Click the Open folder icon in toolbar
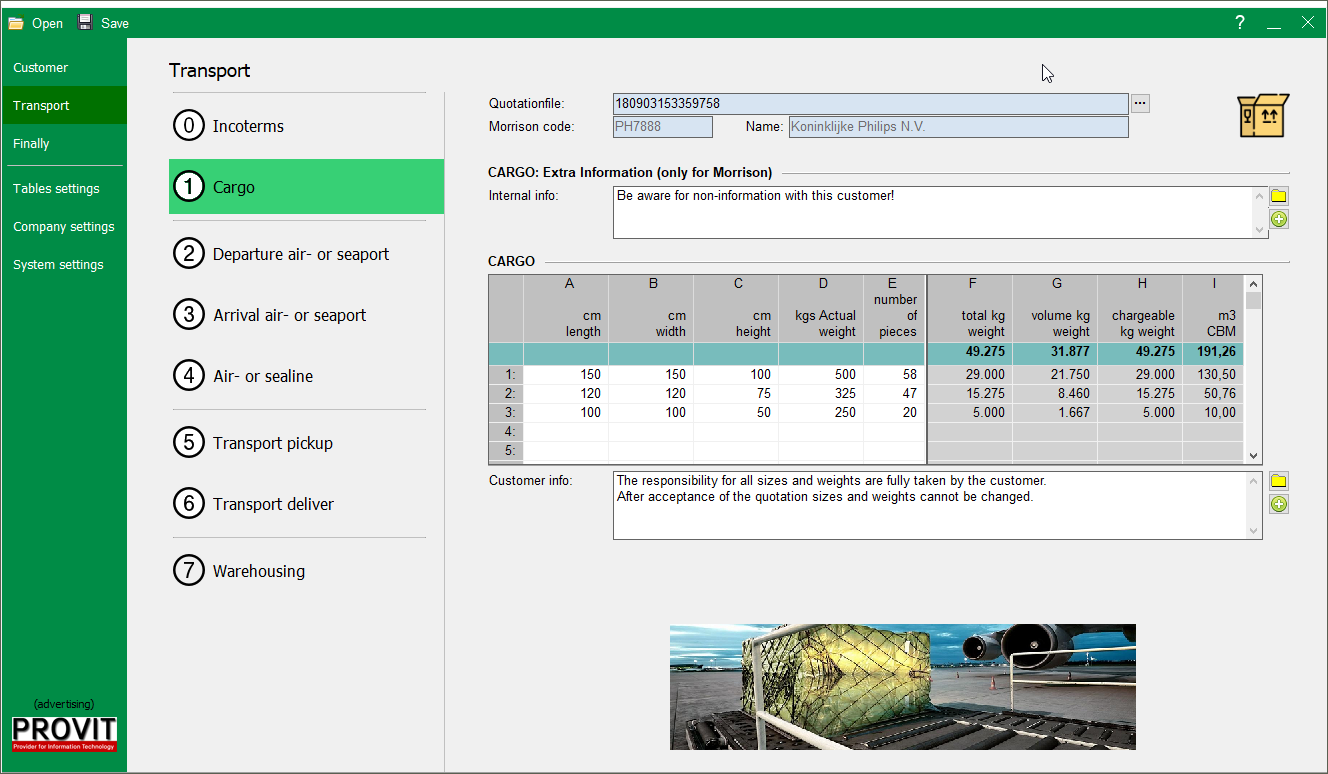1328x774 pixels. 16,23
